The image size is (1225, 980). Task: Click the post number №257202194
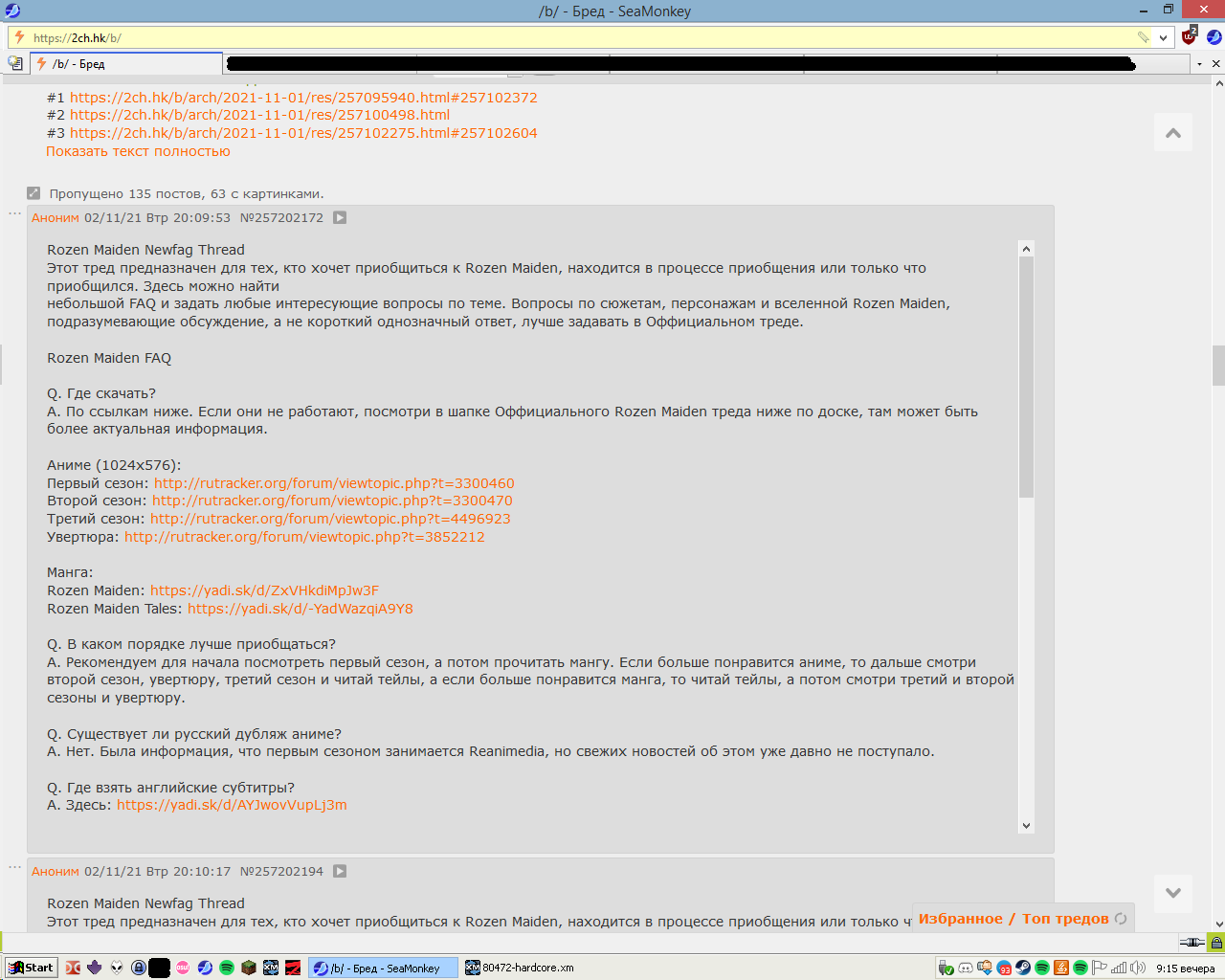pos(281,871)
